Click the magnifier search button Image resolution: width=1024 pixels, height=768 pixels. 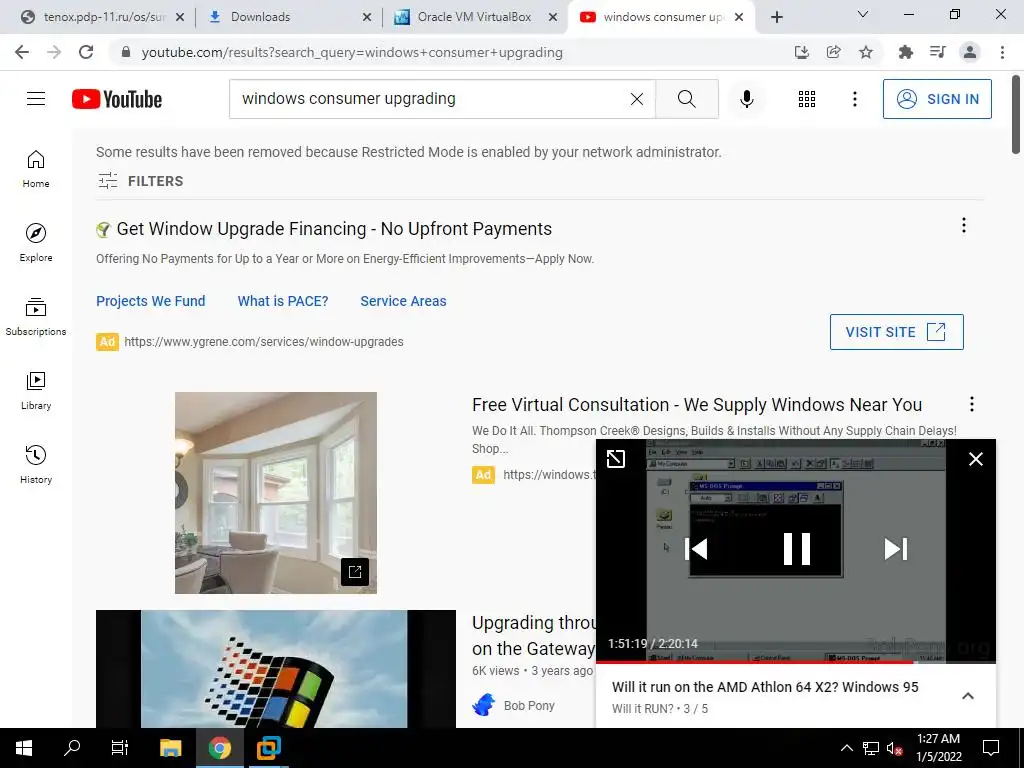click(686, 99)
